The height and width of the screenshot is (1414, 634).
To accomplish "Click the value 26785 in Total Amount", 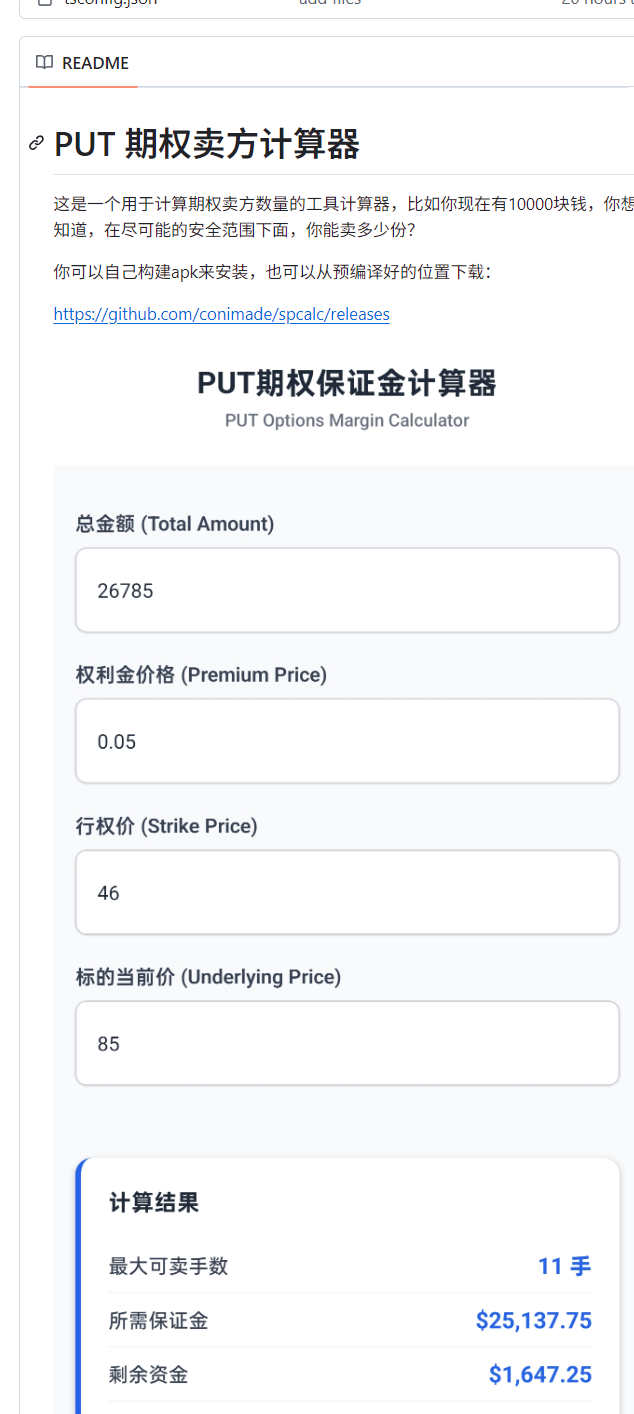I will pyautogui.click(x=122, y=589).
